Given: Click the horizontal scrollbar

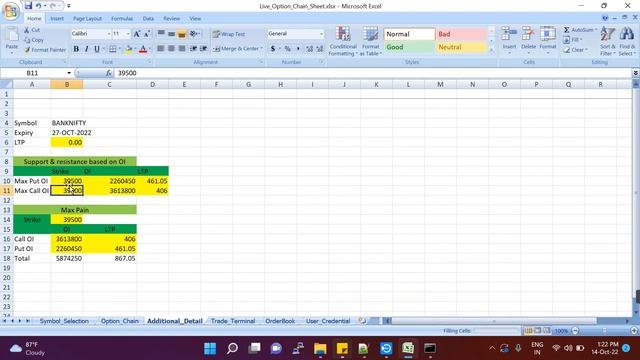Looking at the screenshot, I should tap(493, 321).
